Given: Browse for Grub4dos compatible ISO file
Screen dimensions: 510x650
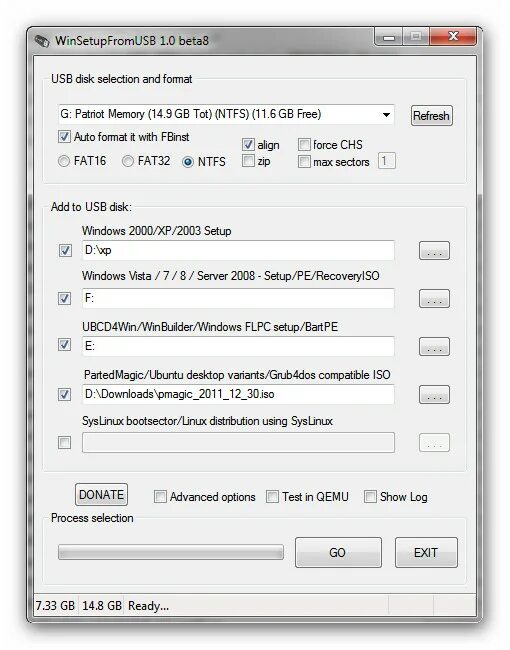Looking at the screenshot, I should point(434,395).
